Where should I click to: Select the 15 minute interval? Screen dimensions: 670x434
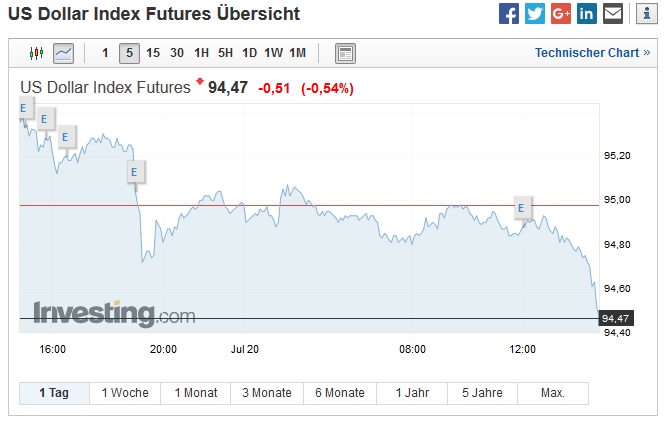pos(153,53)
